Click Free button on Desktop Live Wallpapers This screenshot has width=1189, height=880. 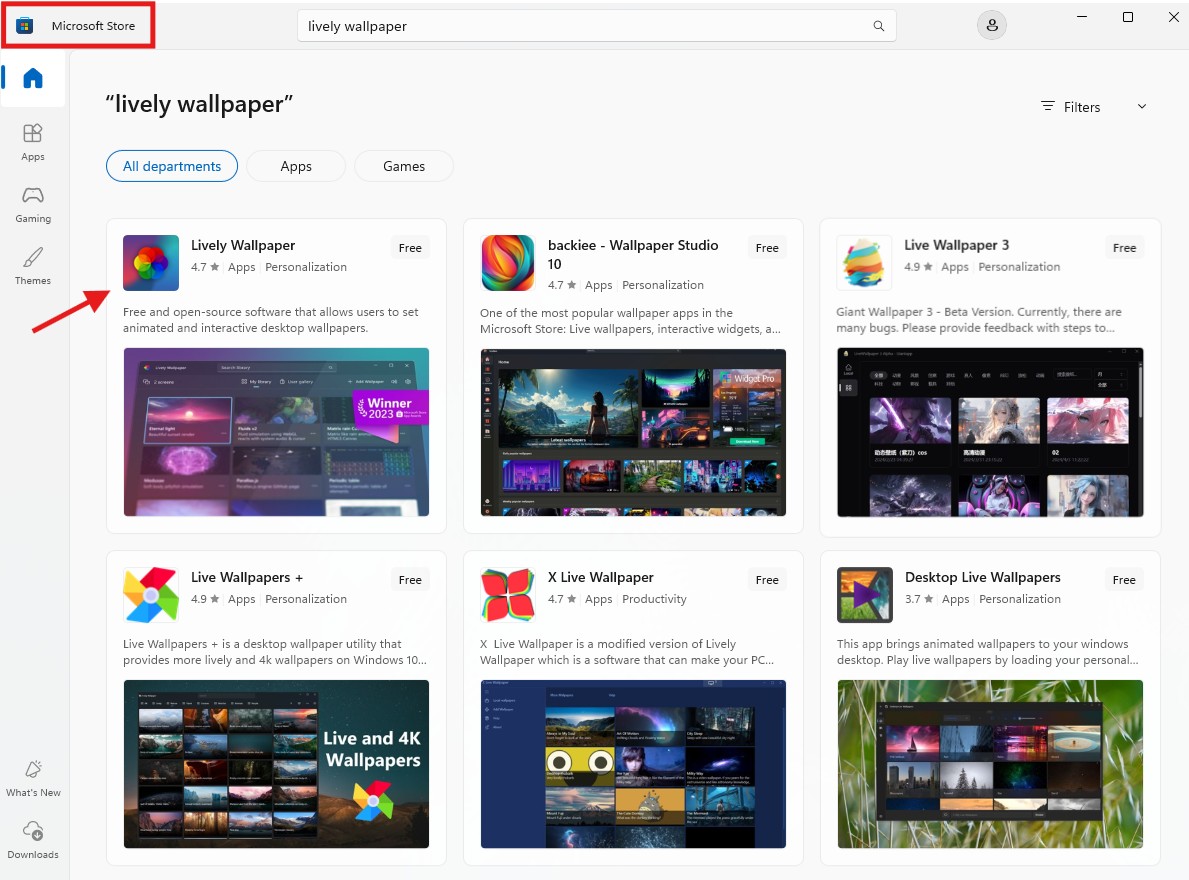click(x=1124, y=580)
